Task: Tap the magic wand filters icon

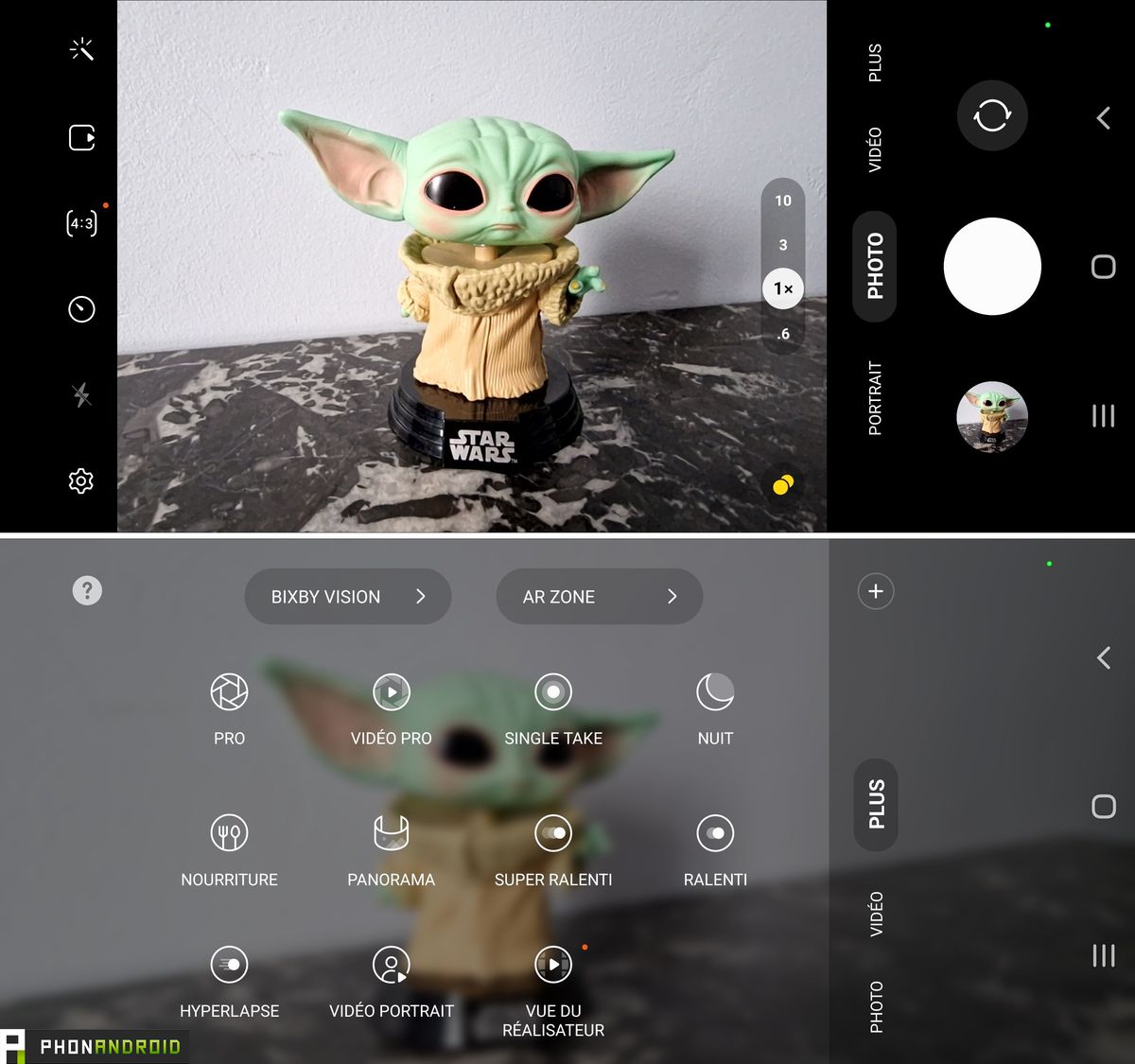Action: 82,49
